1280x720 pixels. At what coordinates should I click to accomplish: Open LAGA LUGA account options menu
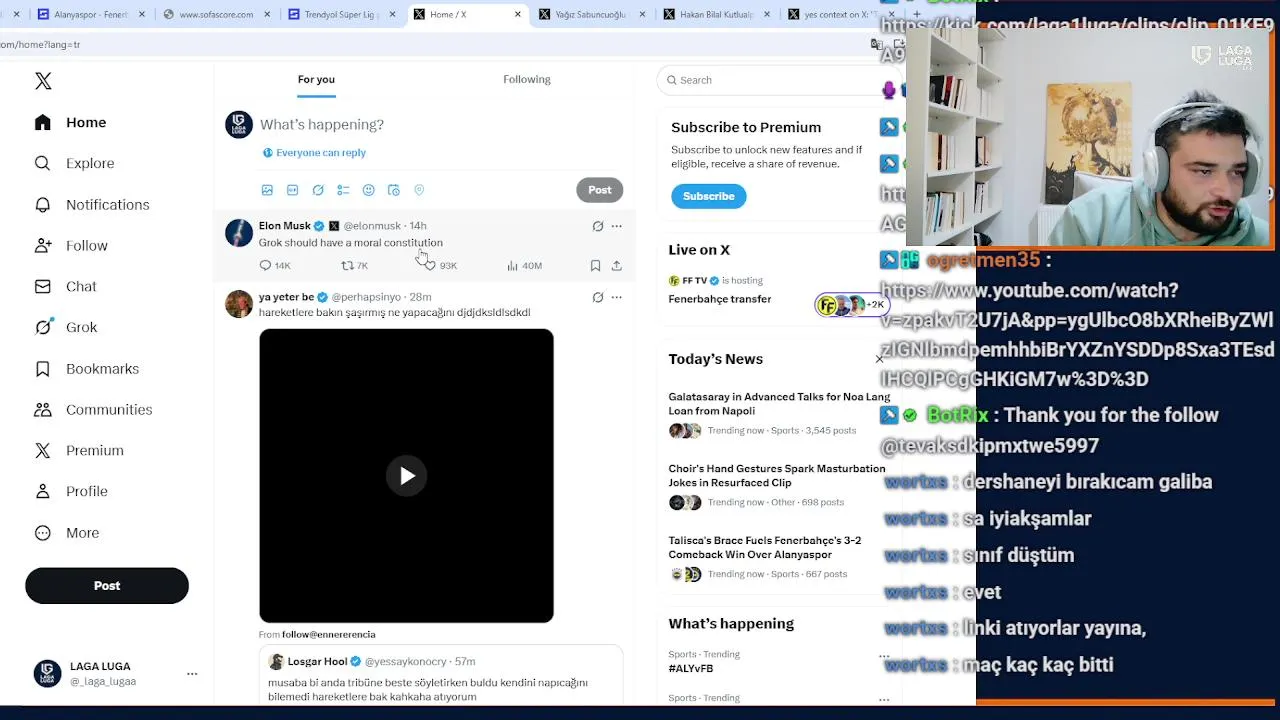192,674
